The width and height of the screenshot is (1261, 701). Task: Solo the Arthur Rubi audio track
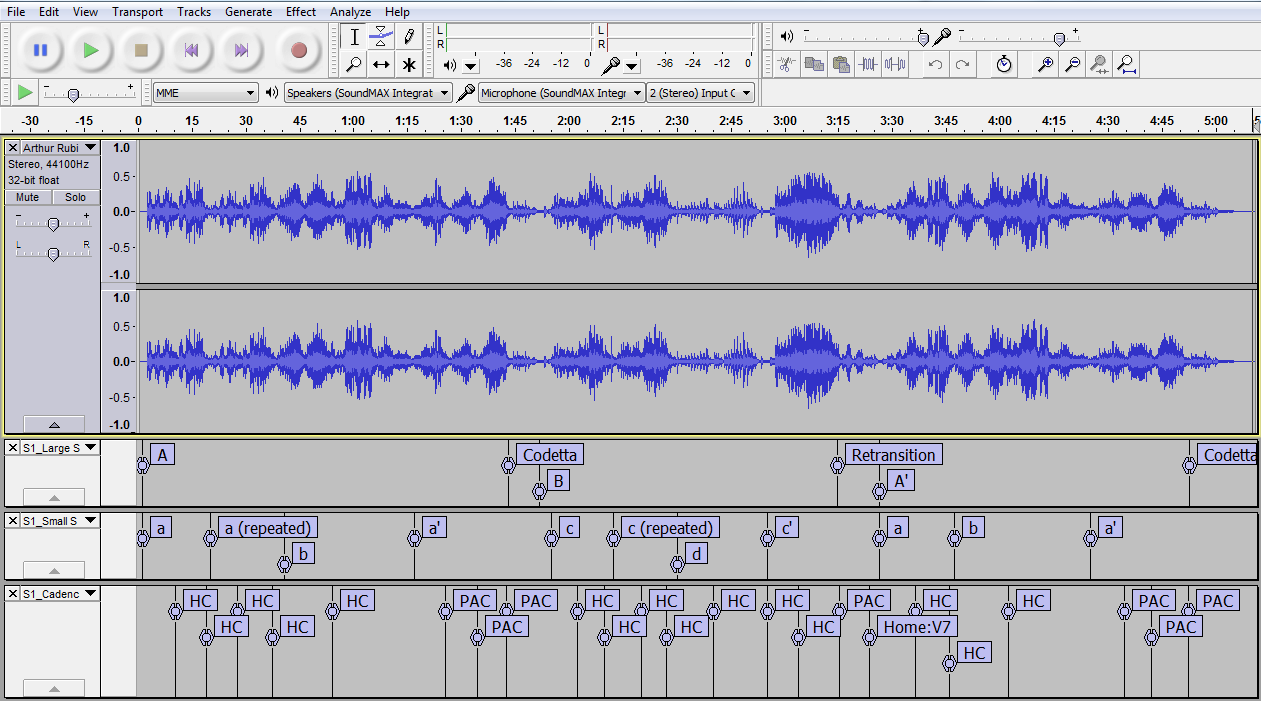76,197
